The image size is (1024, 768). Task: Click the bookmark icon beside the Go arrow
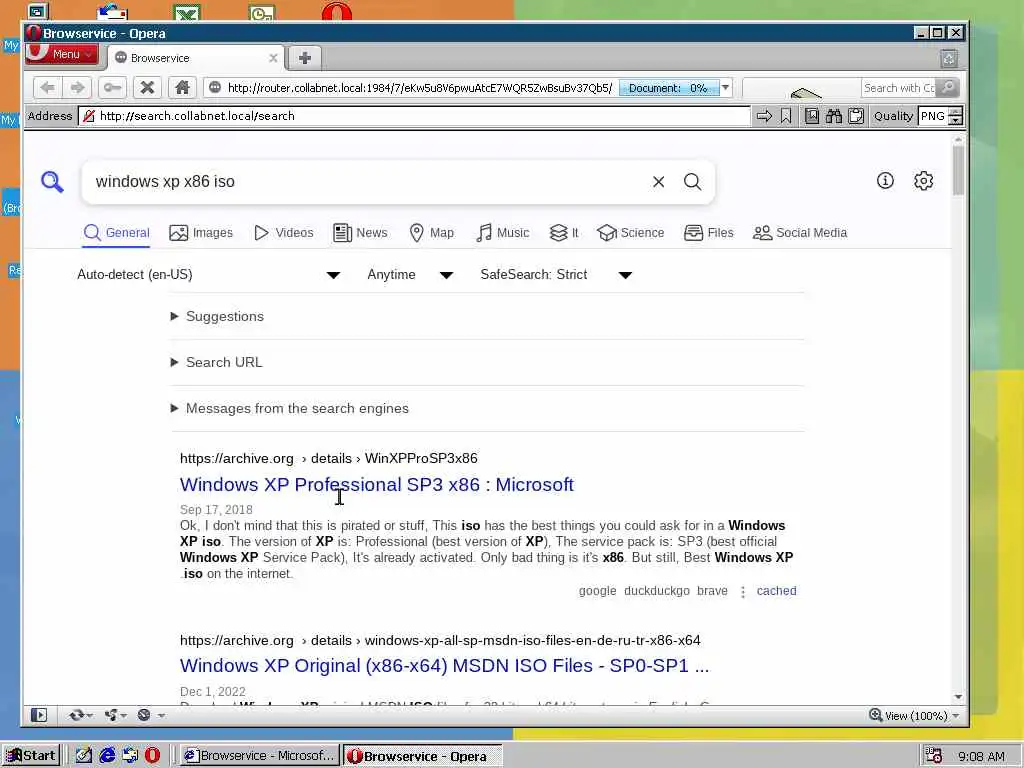786,116
